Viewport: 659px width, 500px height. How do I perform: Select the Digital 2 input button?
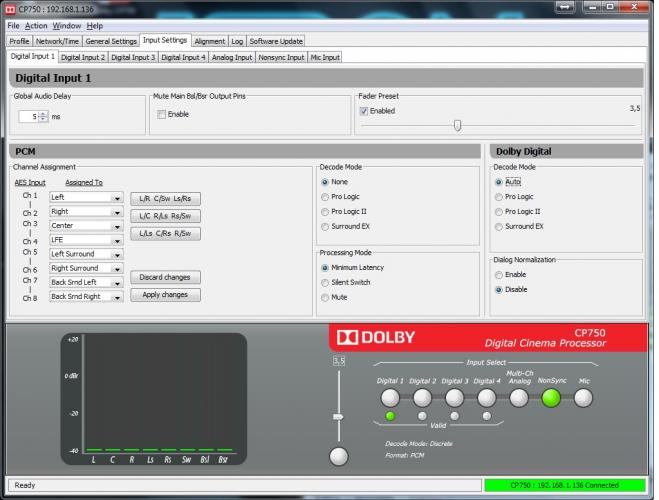tap(422, 397)
